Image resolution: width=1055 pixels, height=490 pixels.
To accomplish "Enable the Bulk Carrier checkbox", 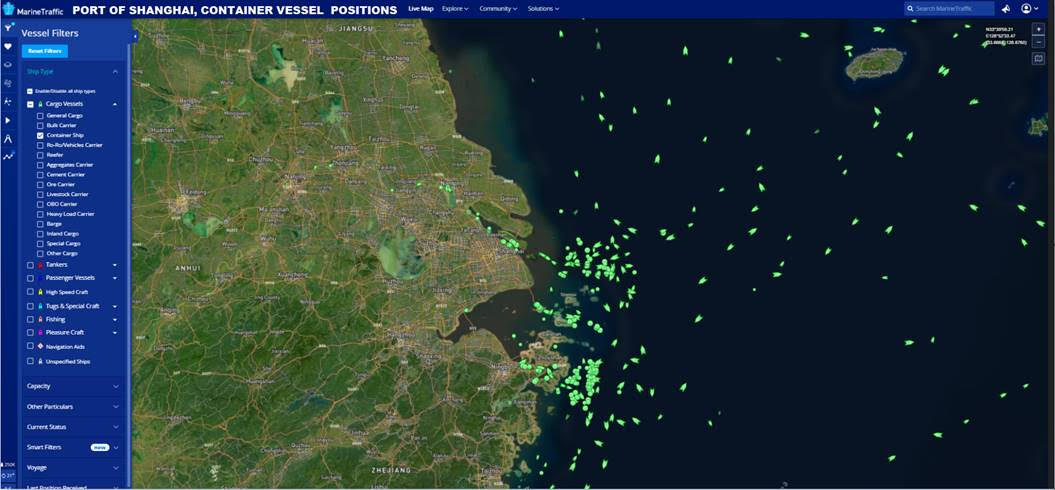I will [40, 125].
